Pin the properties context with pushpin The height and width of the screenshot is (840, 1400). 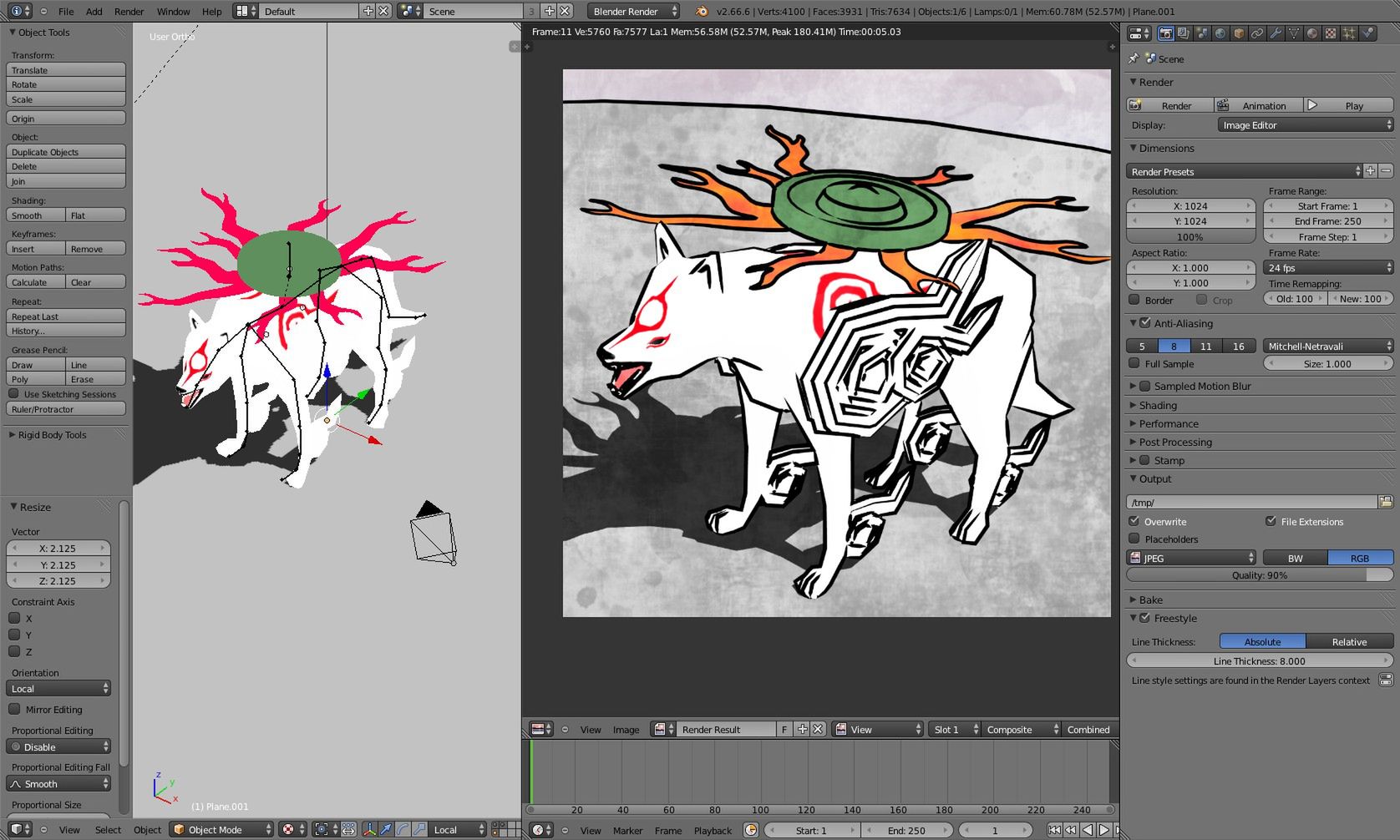point(1134,58)
